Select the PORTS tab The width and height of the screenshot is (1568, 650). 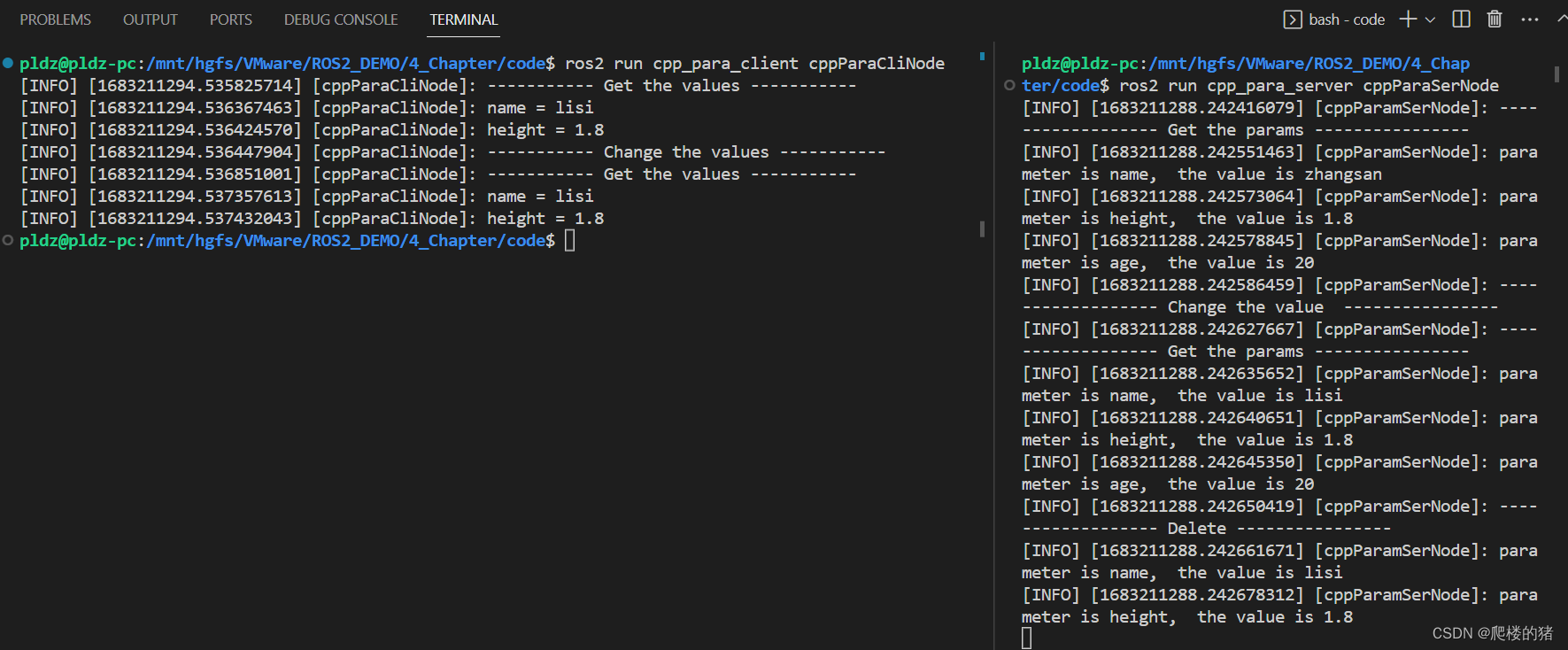pos(231,19)
